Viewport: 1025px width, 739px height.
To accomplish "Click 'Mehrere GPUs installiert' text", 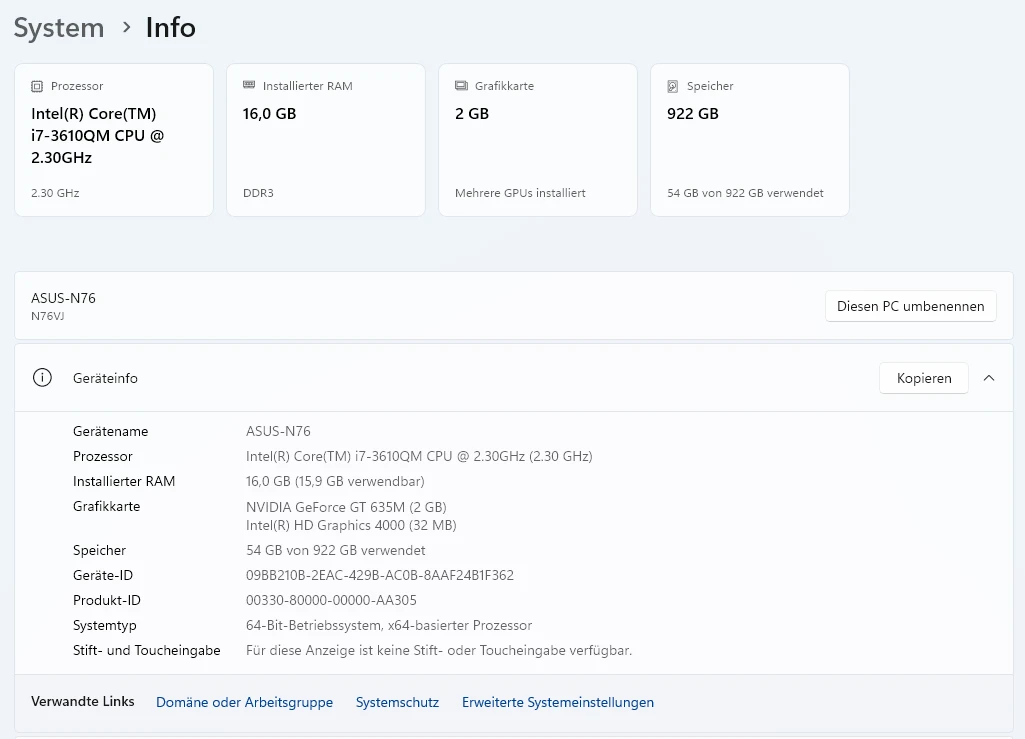I will tap(520, 193).
